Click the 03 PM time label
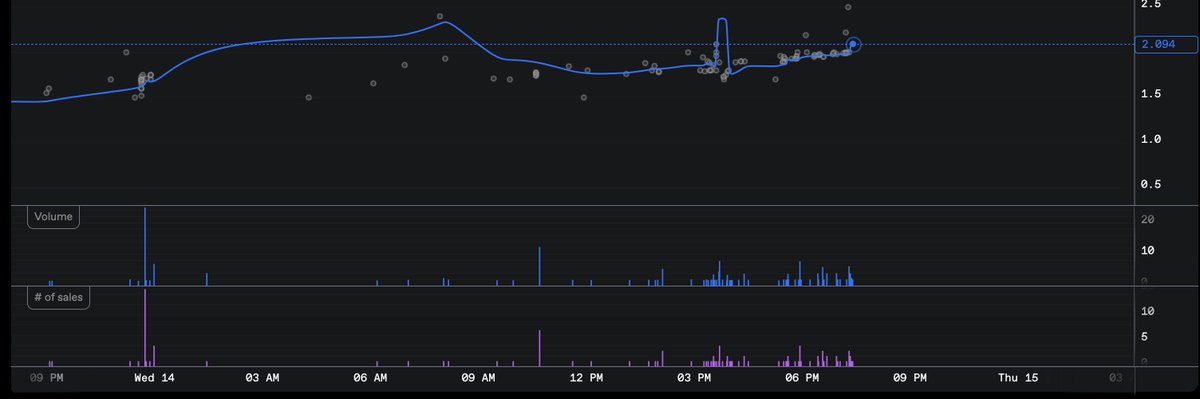Screen dimensions: 1200x399 694,378
